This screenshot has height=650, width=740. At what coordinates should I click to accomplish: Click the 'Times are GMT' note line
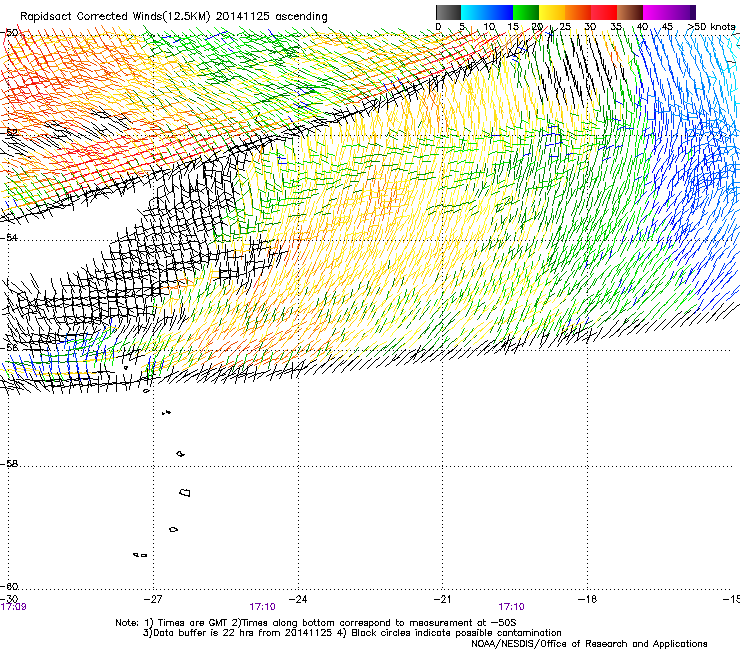click(316, 623)
